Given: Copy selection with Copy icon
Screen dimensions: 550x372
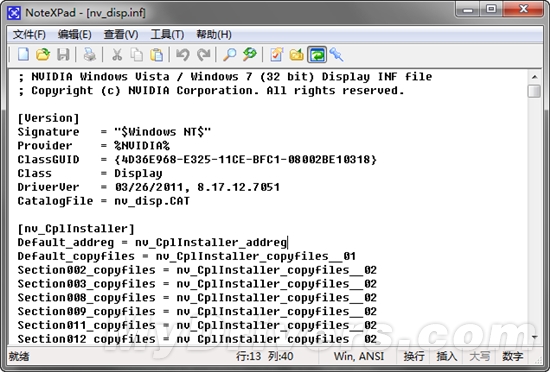Looking at the screenshot, I should tap(136, 55).
